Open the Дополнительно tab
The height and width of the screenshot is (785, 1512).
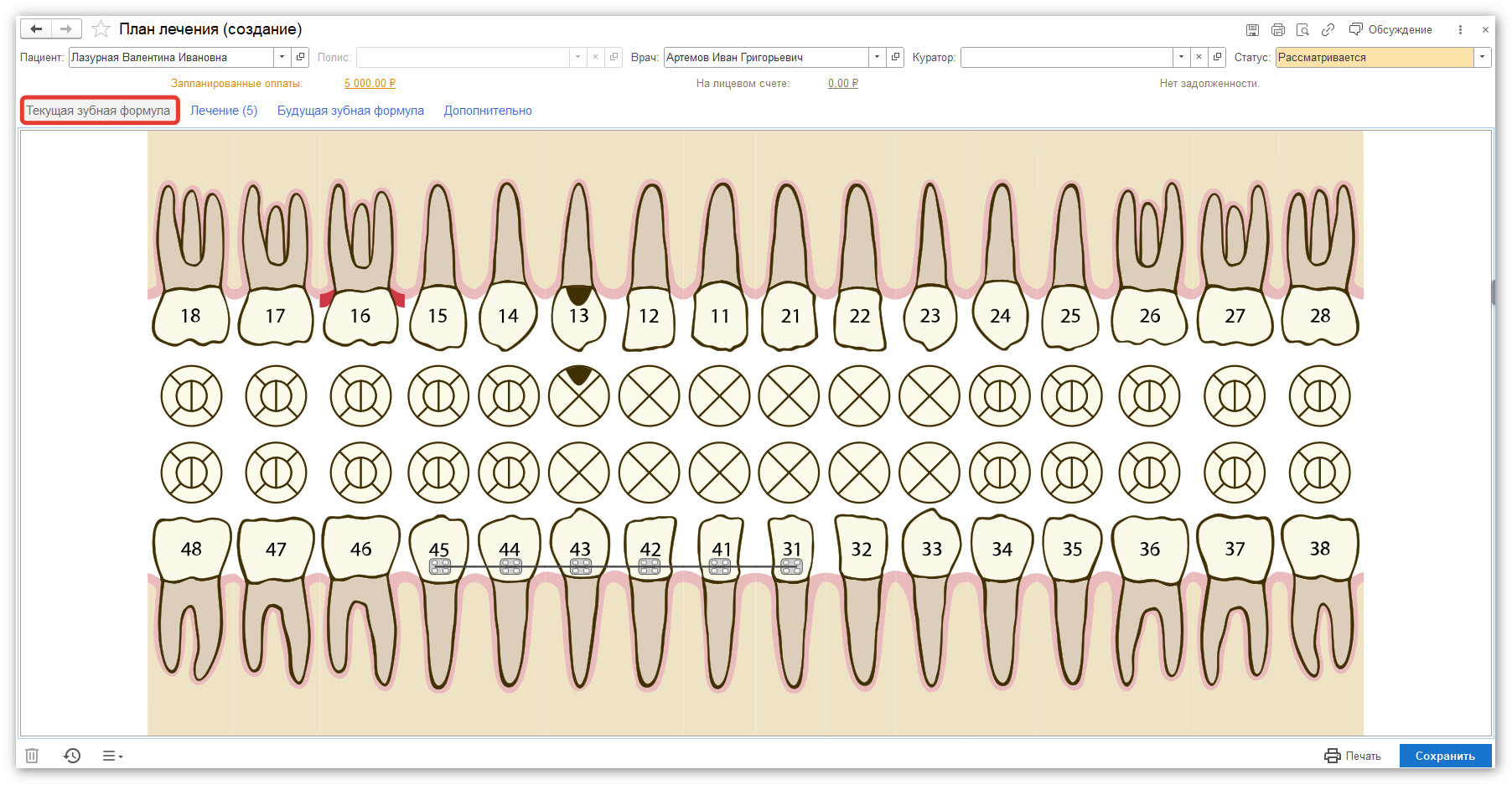[488, 111]
